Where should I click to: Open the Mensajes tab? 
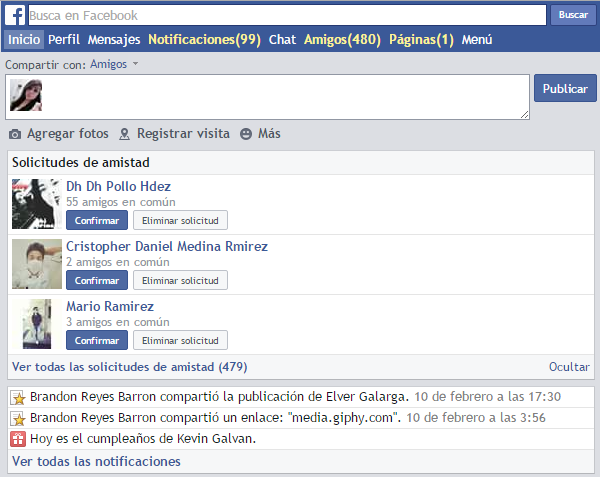tap(114, 39)
